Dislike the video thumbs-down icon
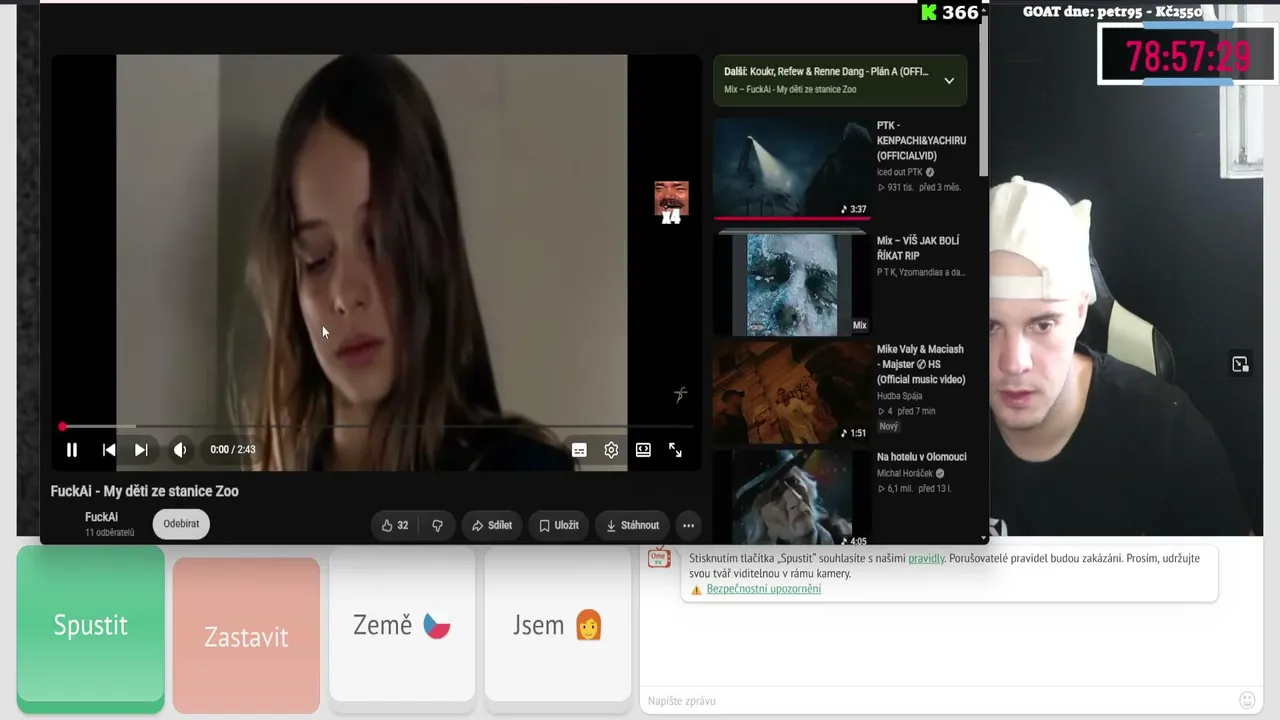Image resolution: width=1280 pixels, height=720 pixels. (x=437, y=525)
